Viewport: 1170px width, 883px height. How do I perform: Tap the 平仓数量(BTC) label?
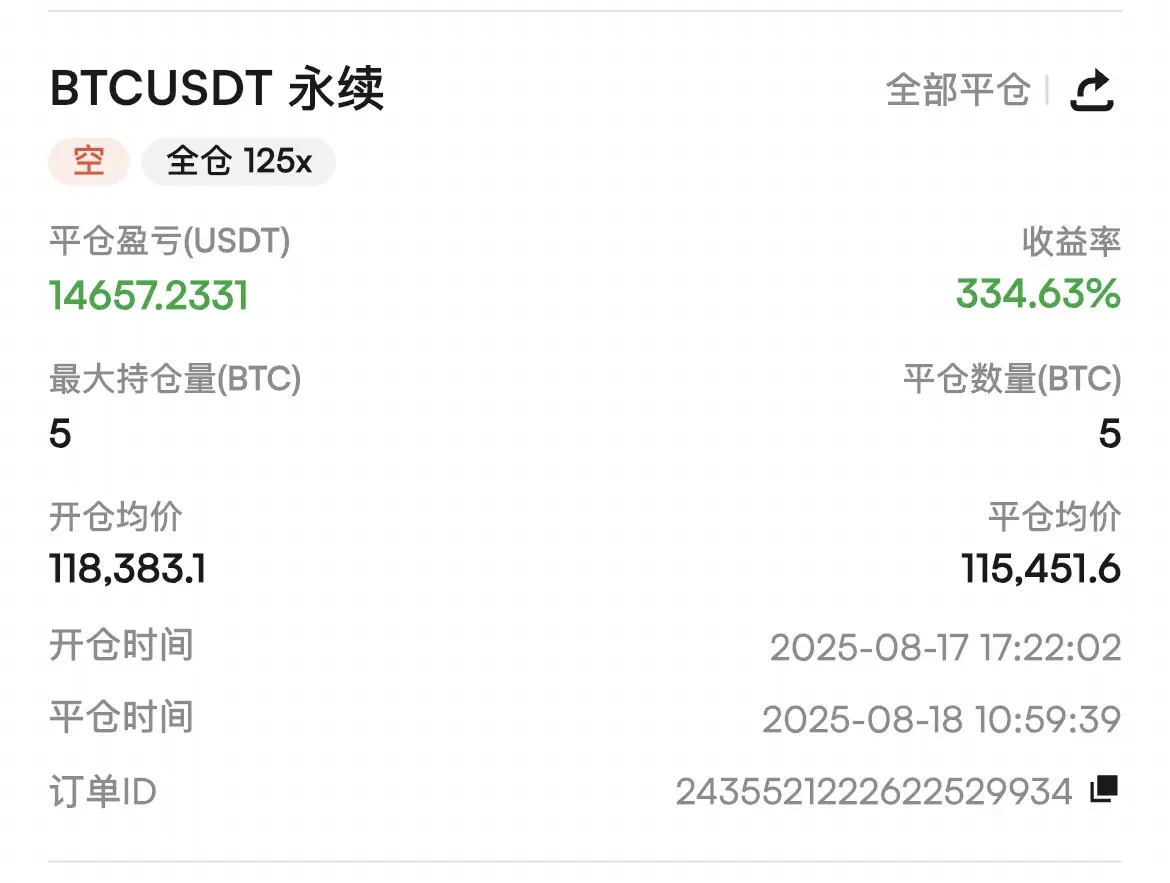1013,378
